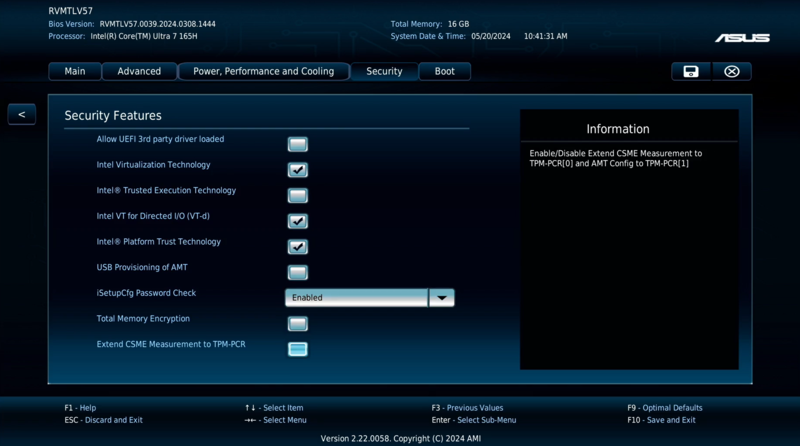The width and height of the screenshot is (800, 446).
Task: Select Total Memory Encryption label
Action: (x=143, y=318)
